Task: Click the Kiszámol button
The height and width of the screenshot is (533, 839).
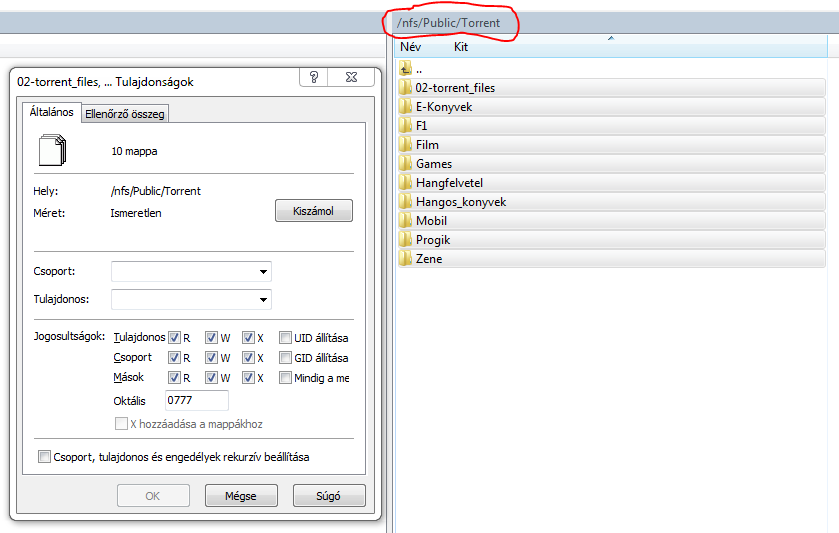Action: (314, 211)
